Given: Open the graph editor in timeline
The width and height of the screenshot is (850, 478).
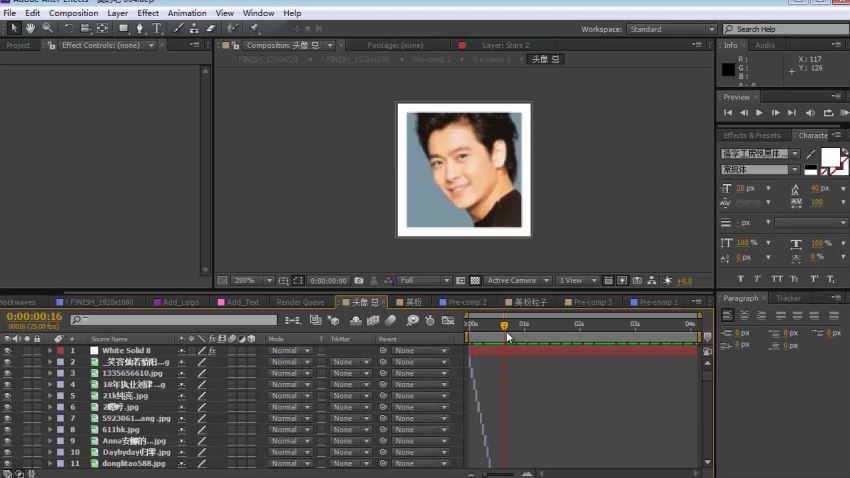Looking at the screenshot, I should pyautogui.click(x=447, y=320).
